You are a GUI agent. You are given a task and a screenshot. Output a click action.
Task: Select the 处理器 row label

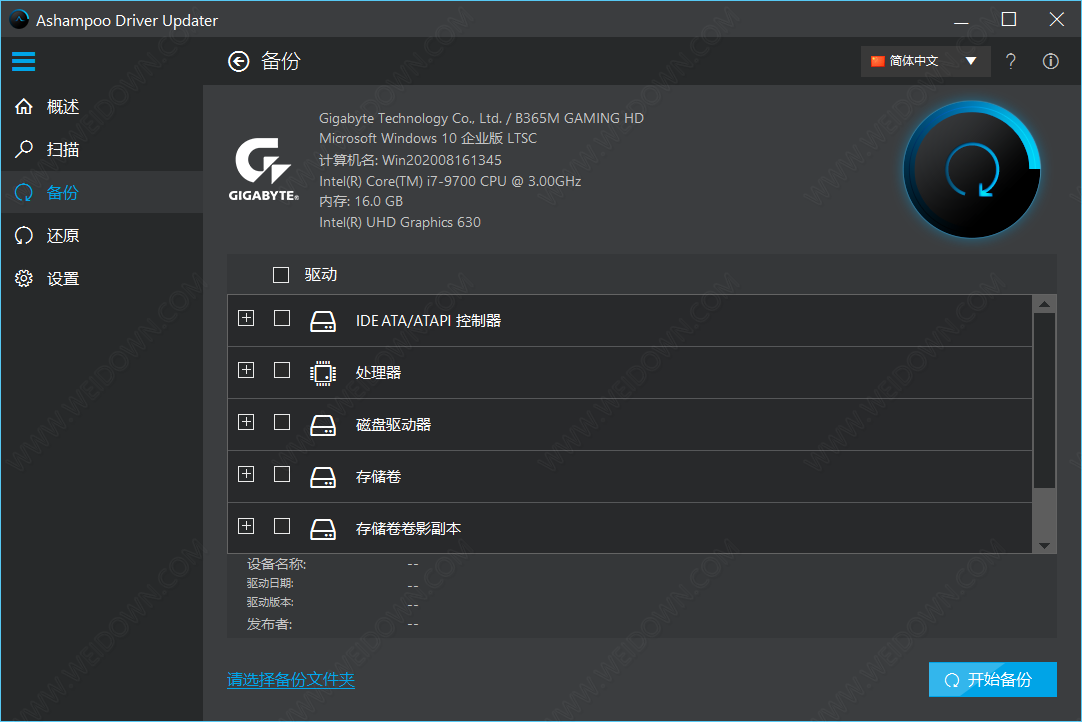378,373
